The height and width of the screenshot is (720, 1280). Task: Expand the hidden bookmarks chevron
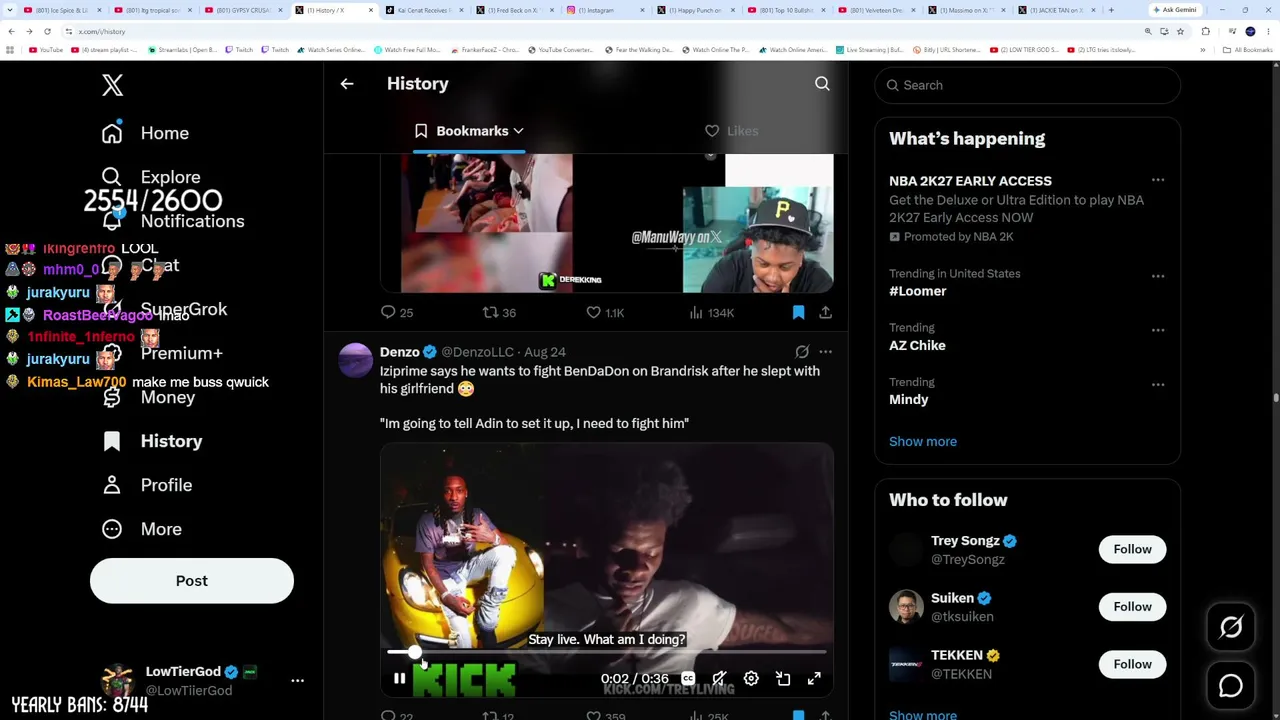[1203, 50]
